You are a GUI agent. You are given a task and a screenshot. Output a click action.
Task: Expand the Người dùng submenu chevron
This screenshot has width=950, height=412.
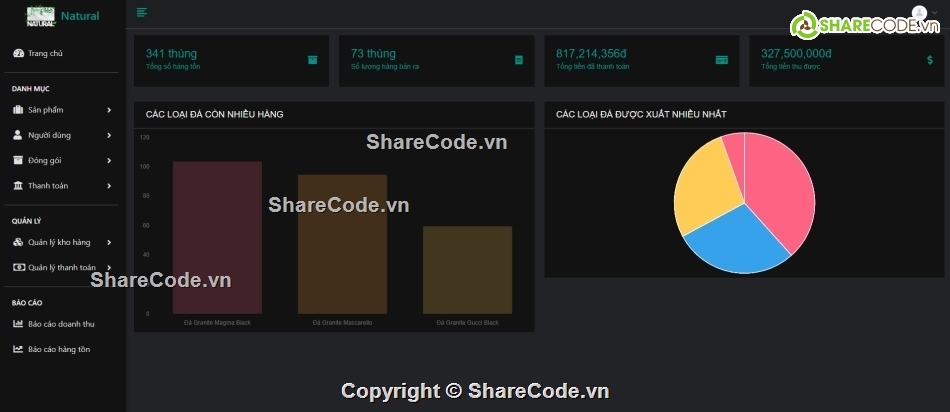tap(109, 136)
